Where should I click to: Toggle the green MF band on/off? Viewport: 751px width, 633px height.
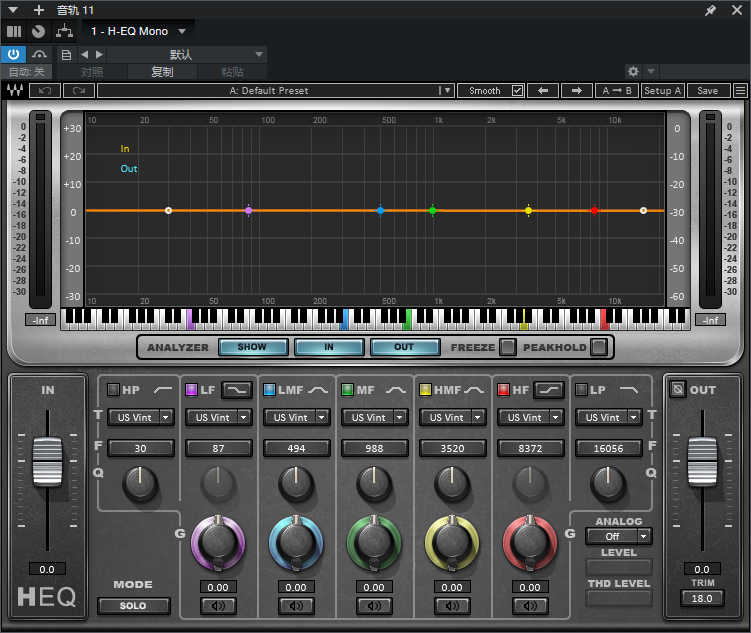tap(347, 390)
